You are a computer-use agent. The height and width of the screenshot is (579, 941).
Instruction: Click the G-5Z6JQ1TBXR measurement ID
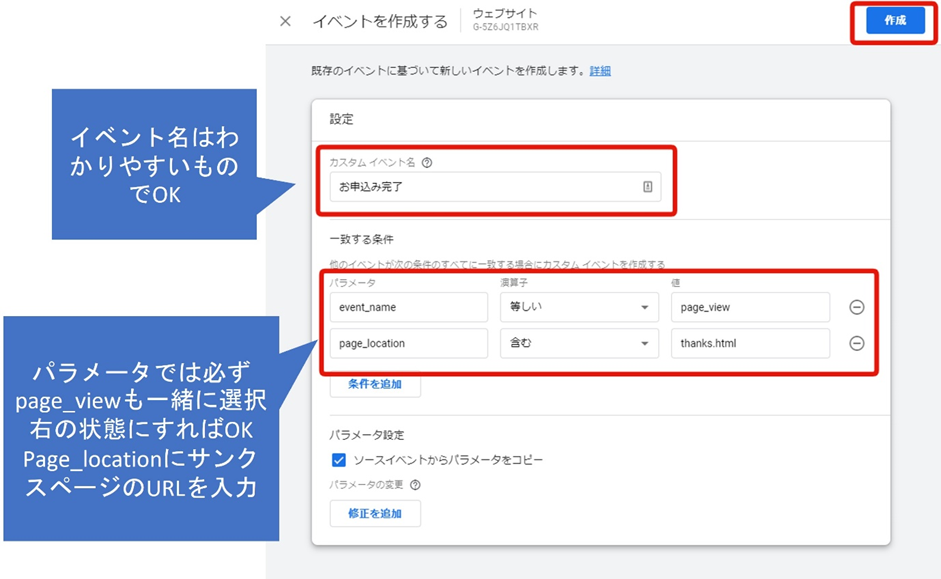(x=505, y=27)
